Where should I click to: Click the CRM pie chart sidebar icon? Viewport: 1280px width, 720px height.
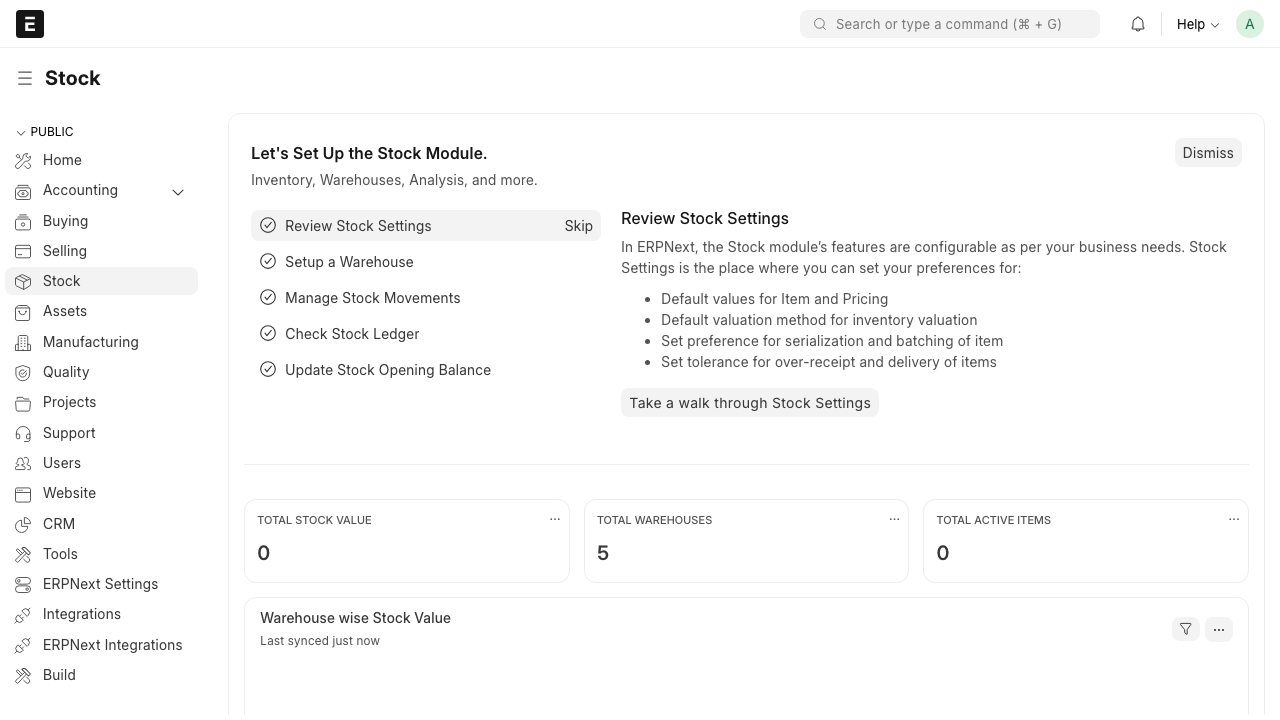click(23, 524)
